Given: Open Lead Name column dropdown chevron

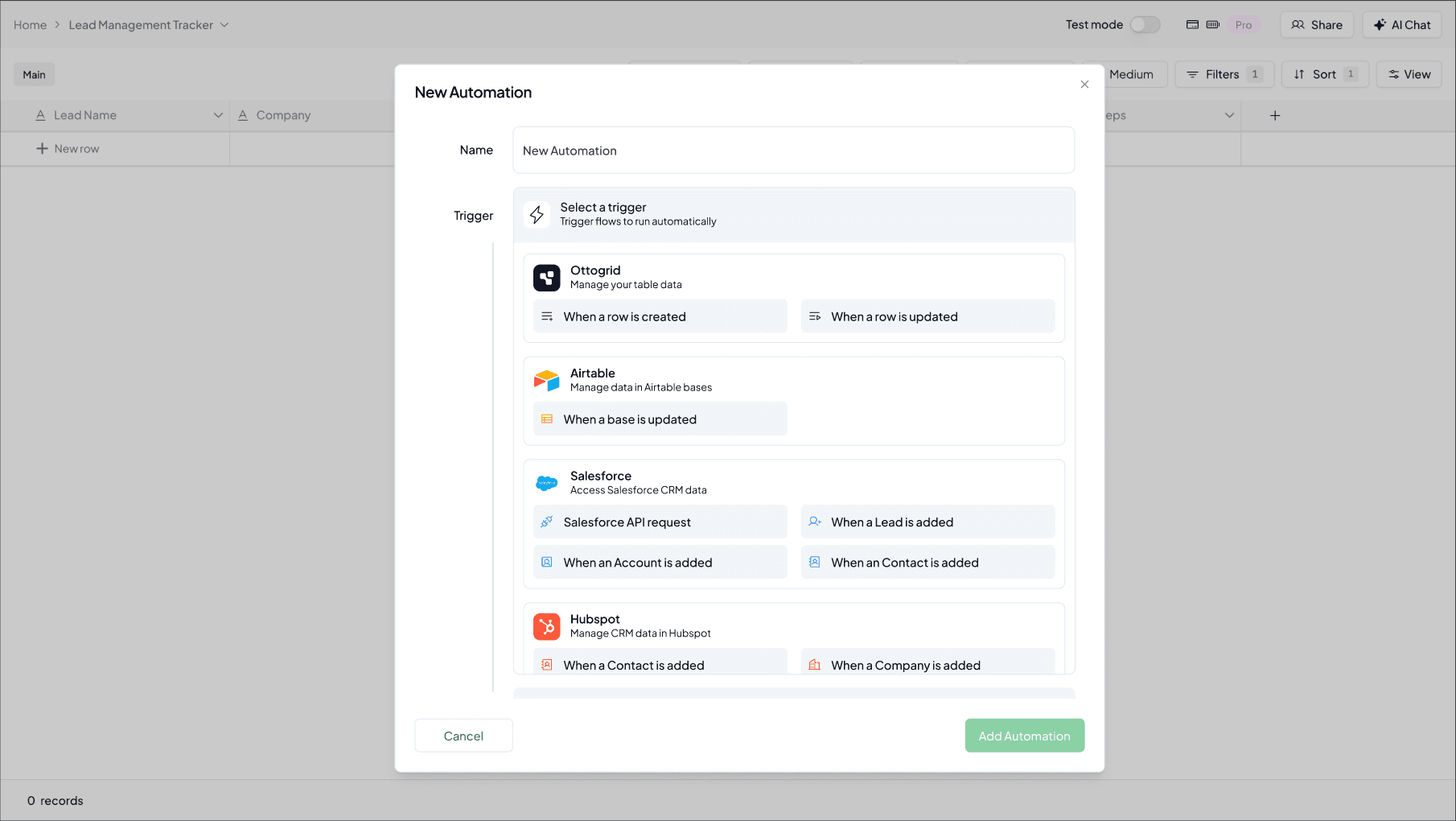Looking at the screenshot, I should [x=218, y=116].
